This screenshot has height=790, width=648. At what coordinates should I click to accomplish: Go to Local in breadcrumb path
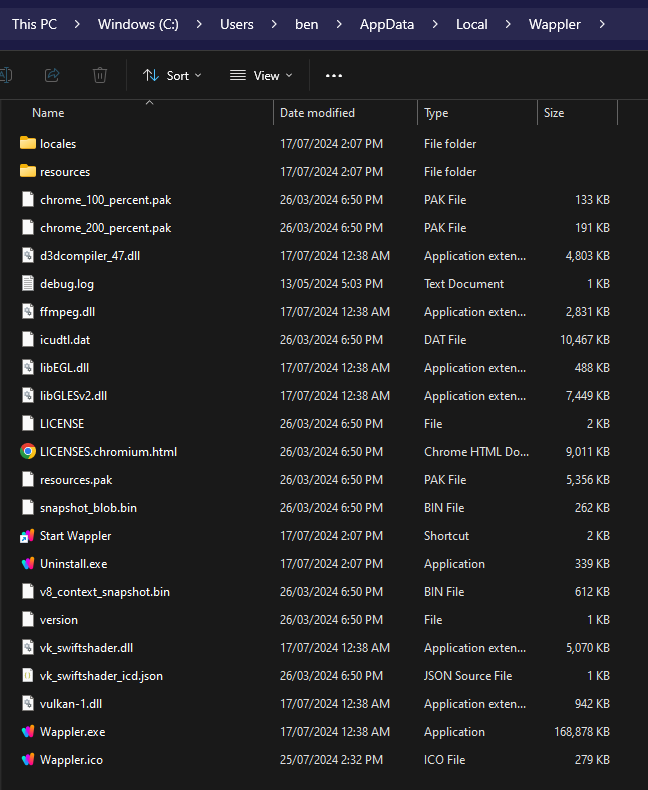coord(471,24)
